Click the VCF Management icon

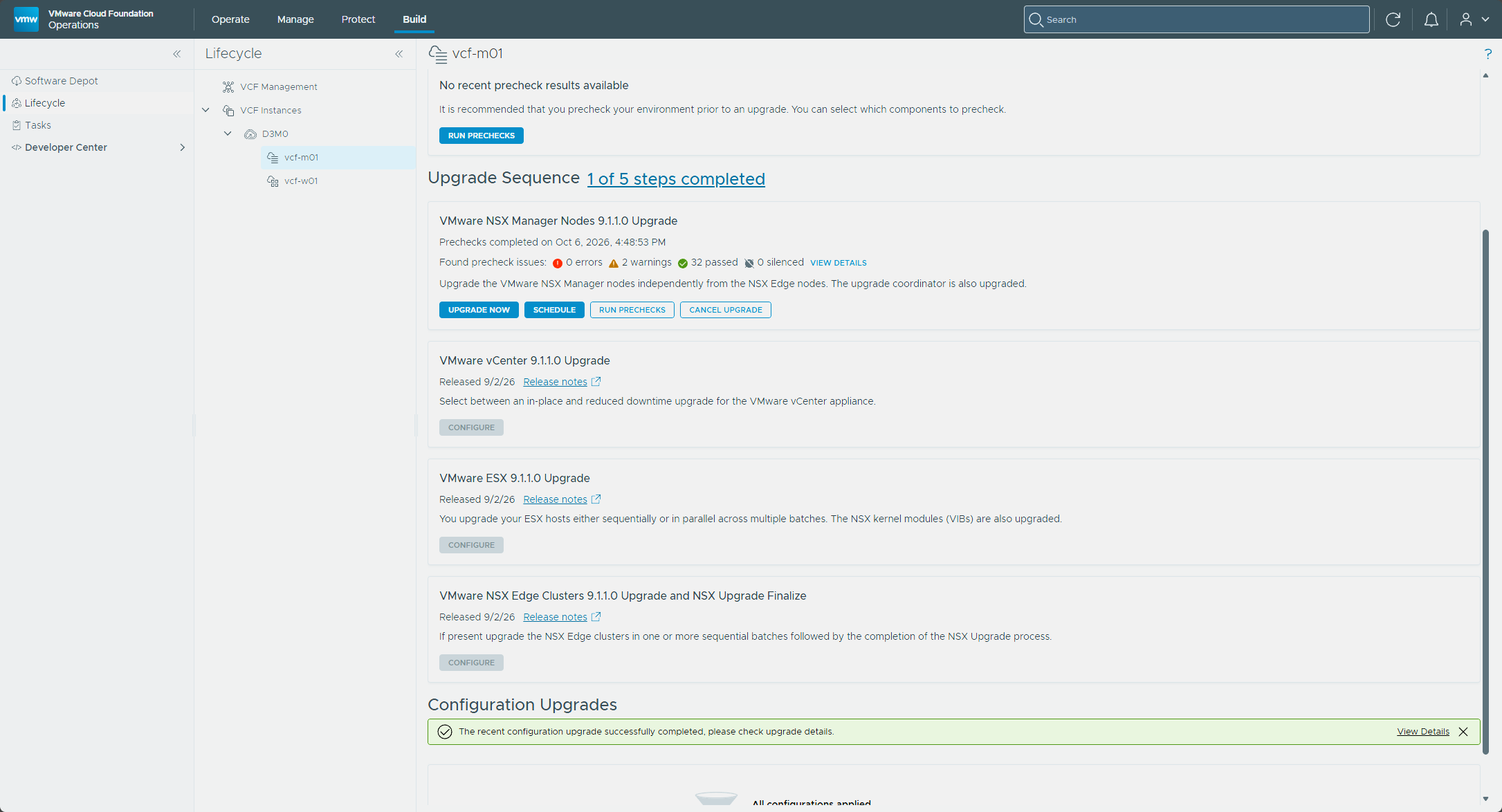pos(228,86)
